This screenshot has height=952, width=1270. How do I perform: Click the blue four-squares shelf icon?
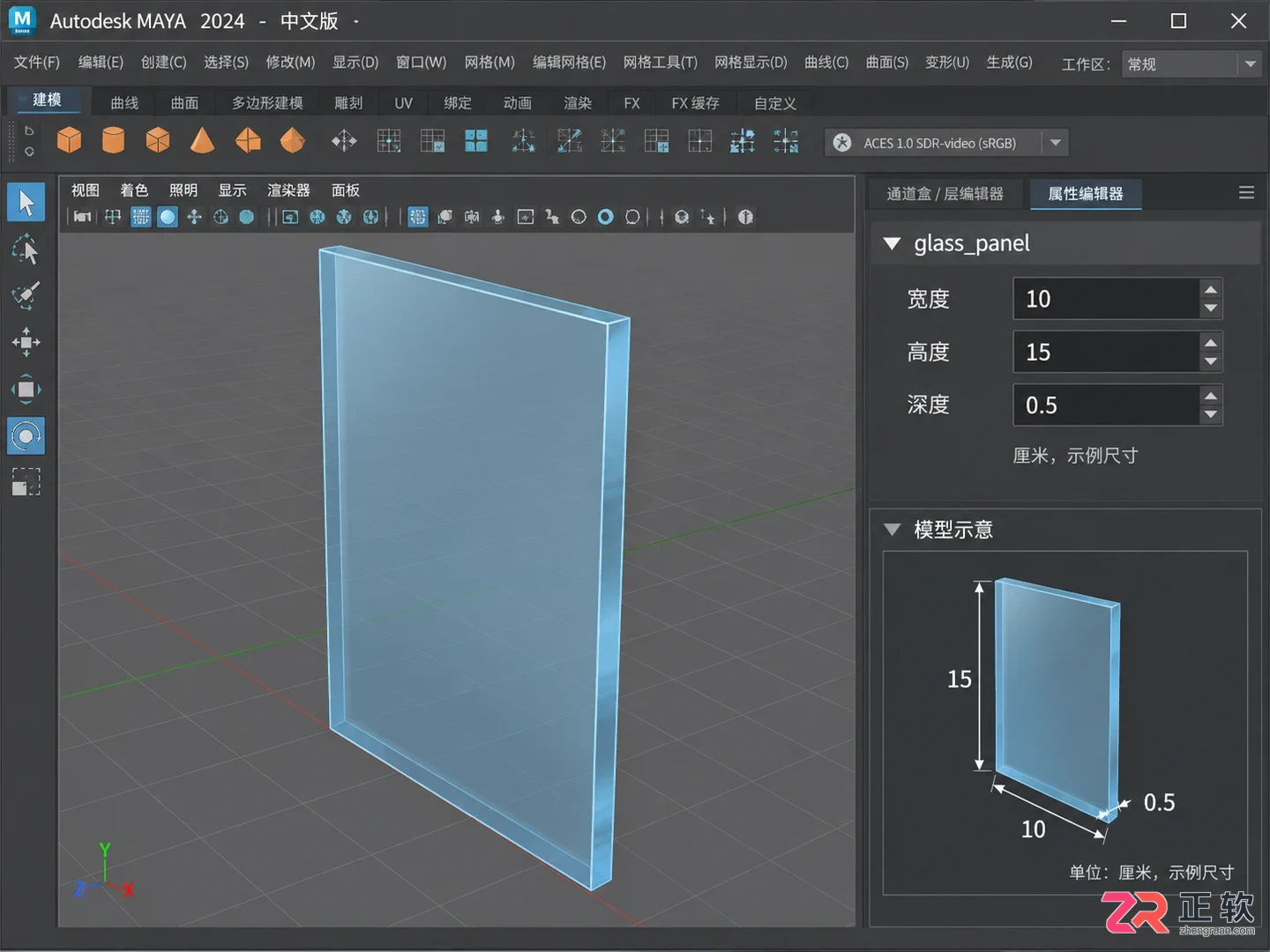pos(476,141)
